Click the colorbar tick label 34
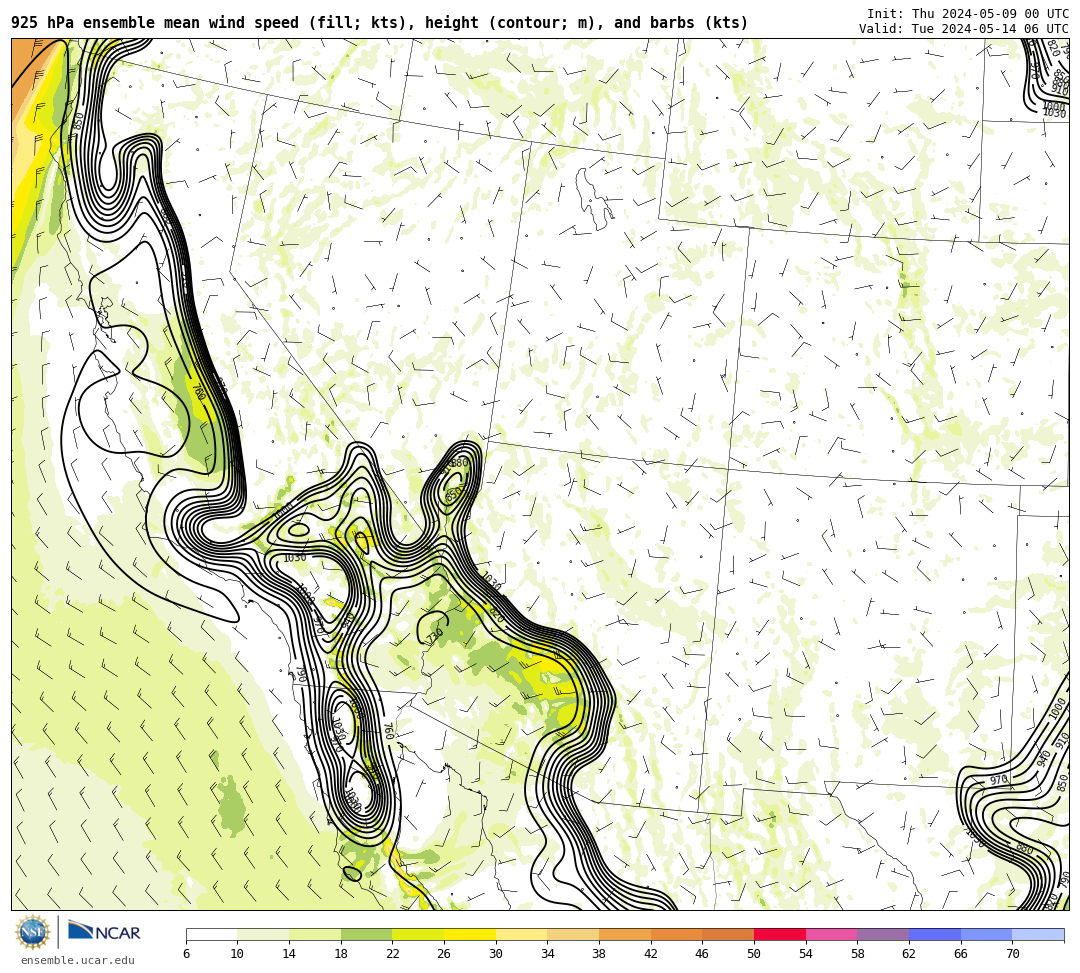The image size is (1080, 973). pyautogui.click(x=548, y=954)
